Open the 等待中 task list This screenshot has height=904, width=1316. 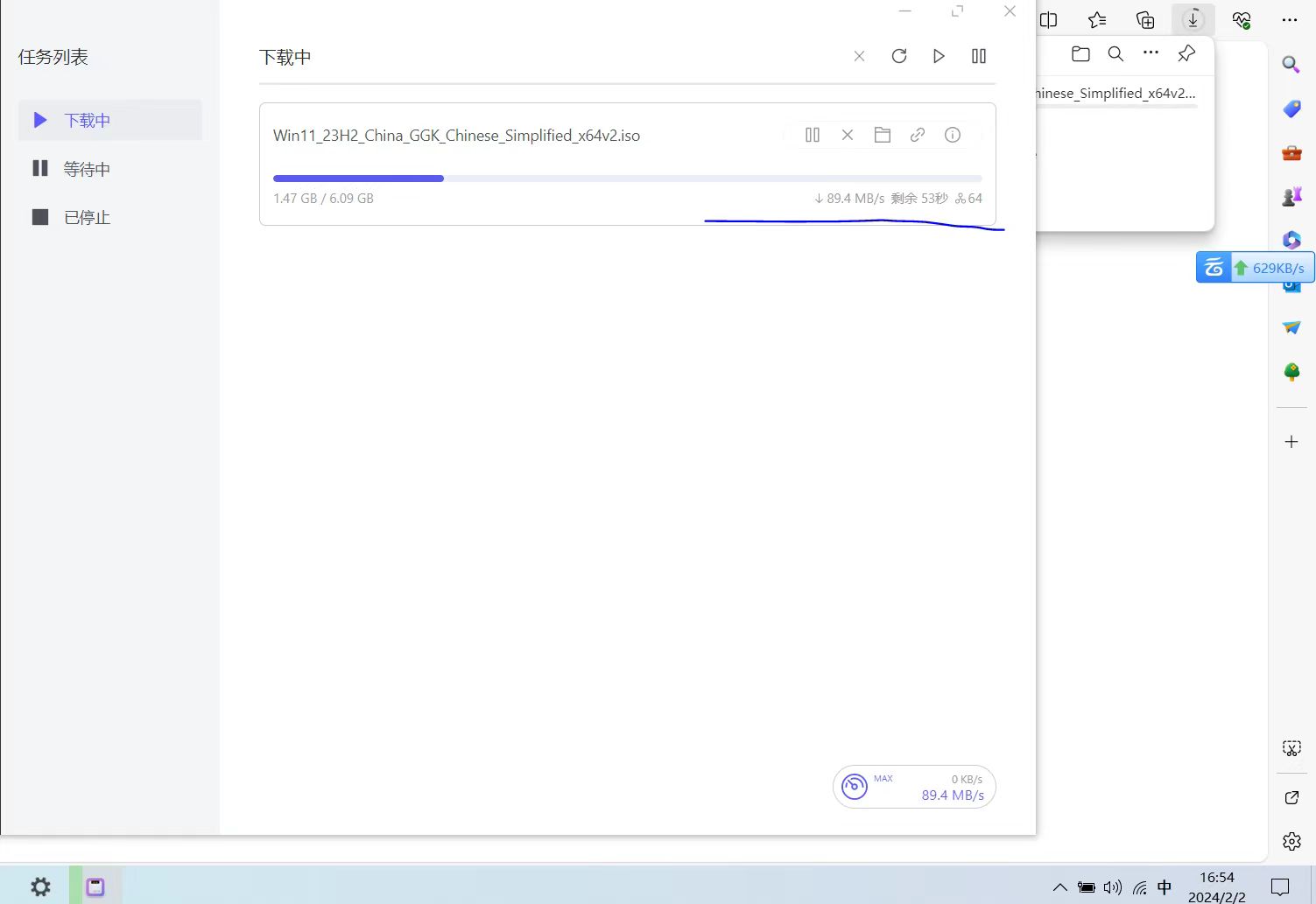coord(109,169)
